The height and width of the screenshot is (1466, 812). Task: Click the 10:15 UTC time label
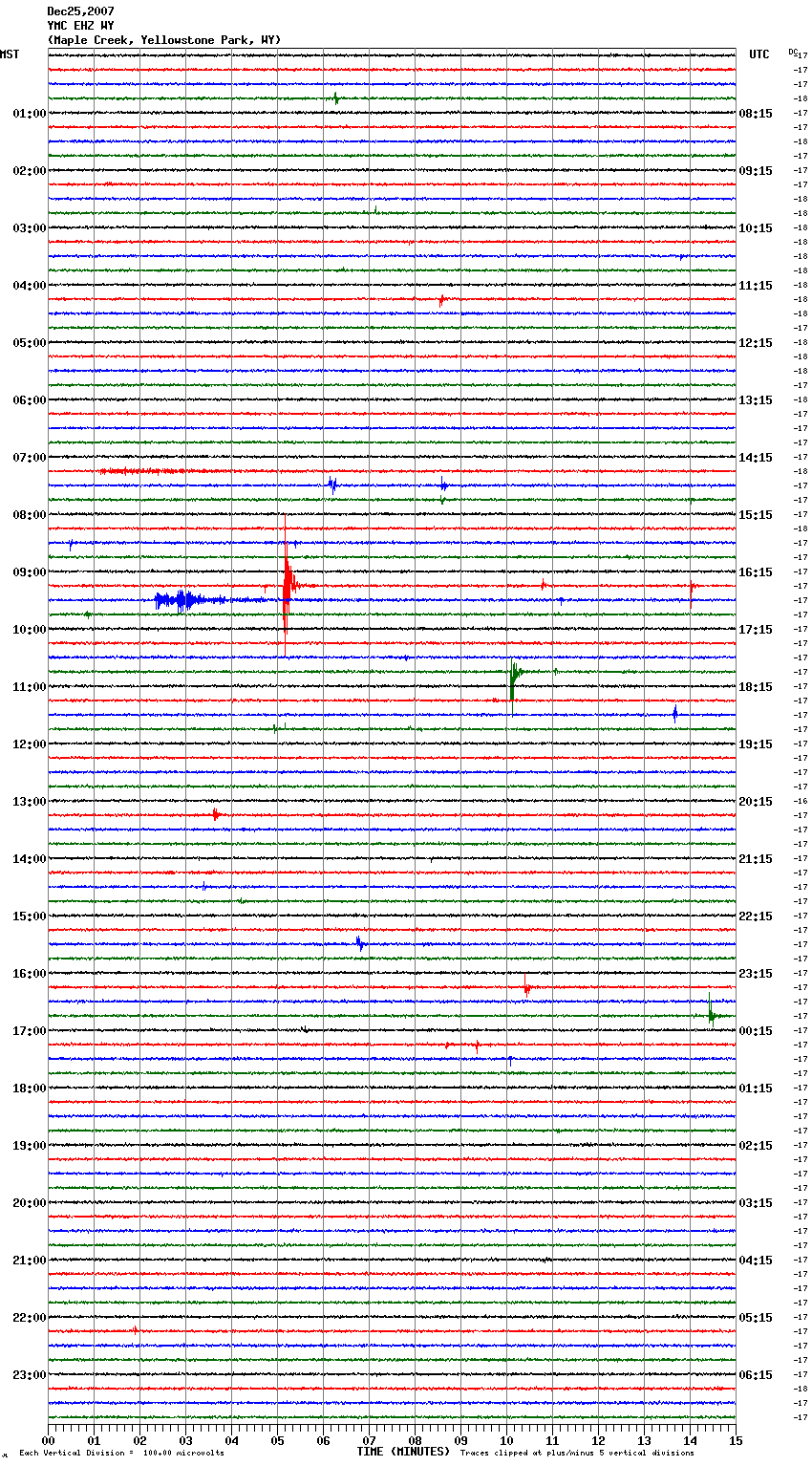click(x=756, y=228)
